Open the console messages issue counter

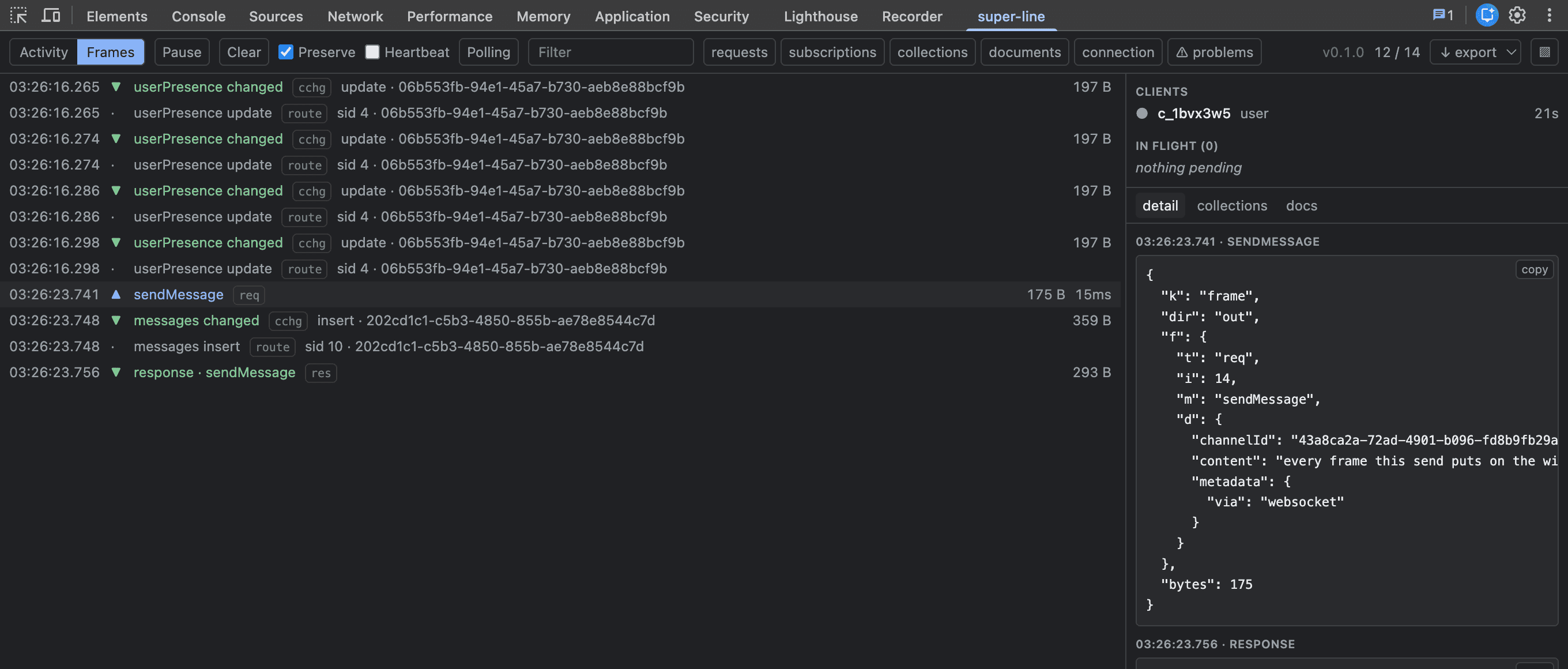coord(1442,15)
